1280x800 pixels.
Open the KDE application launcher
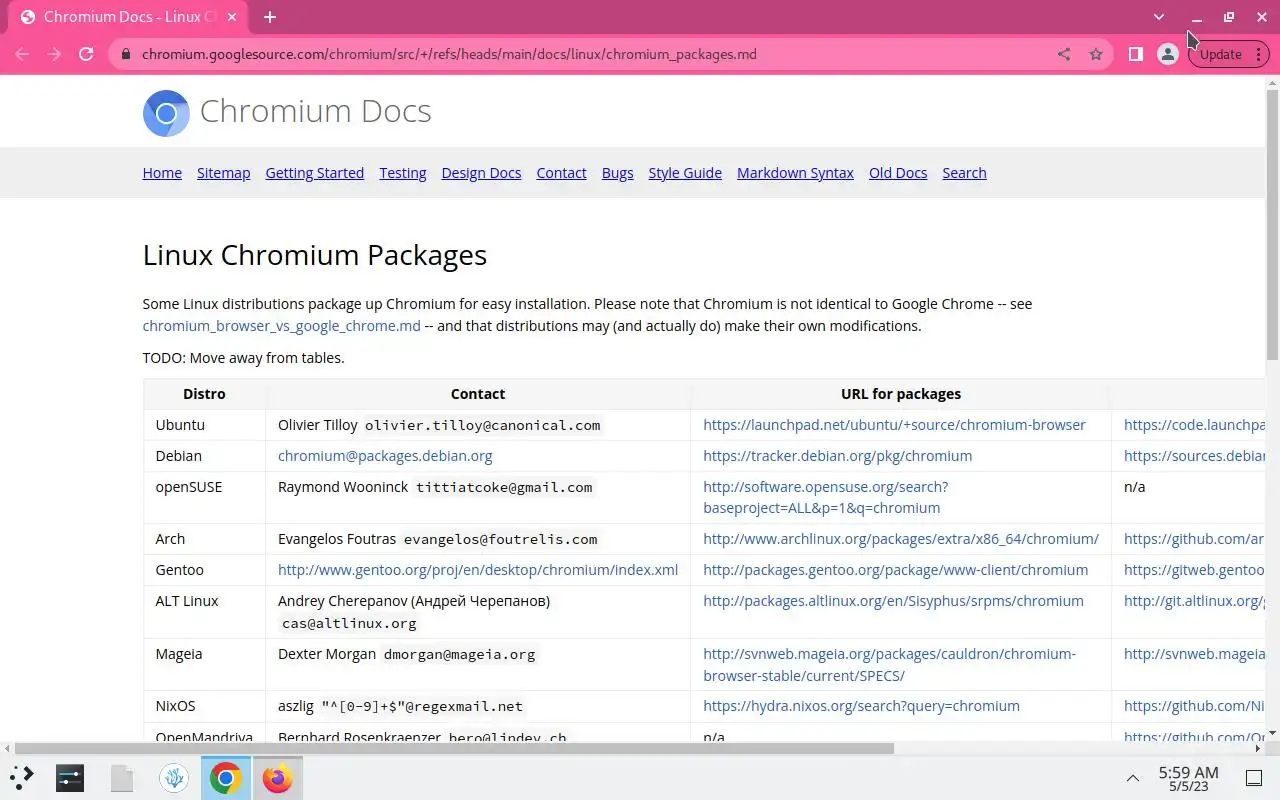(22, 777)
